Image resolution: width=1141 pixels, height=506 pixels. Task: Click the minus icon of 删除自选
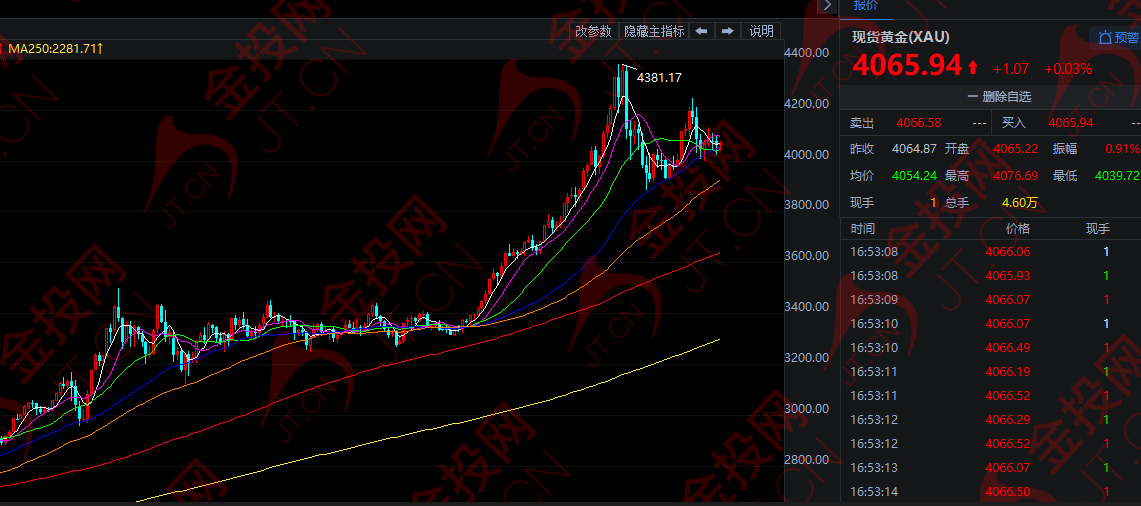972,97
